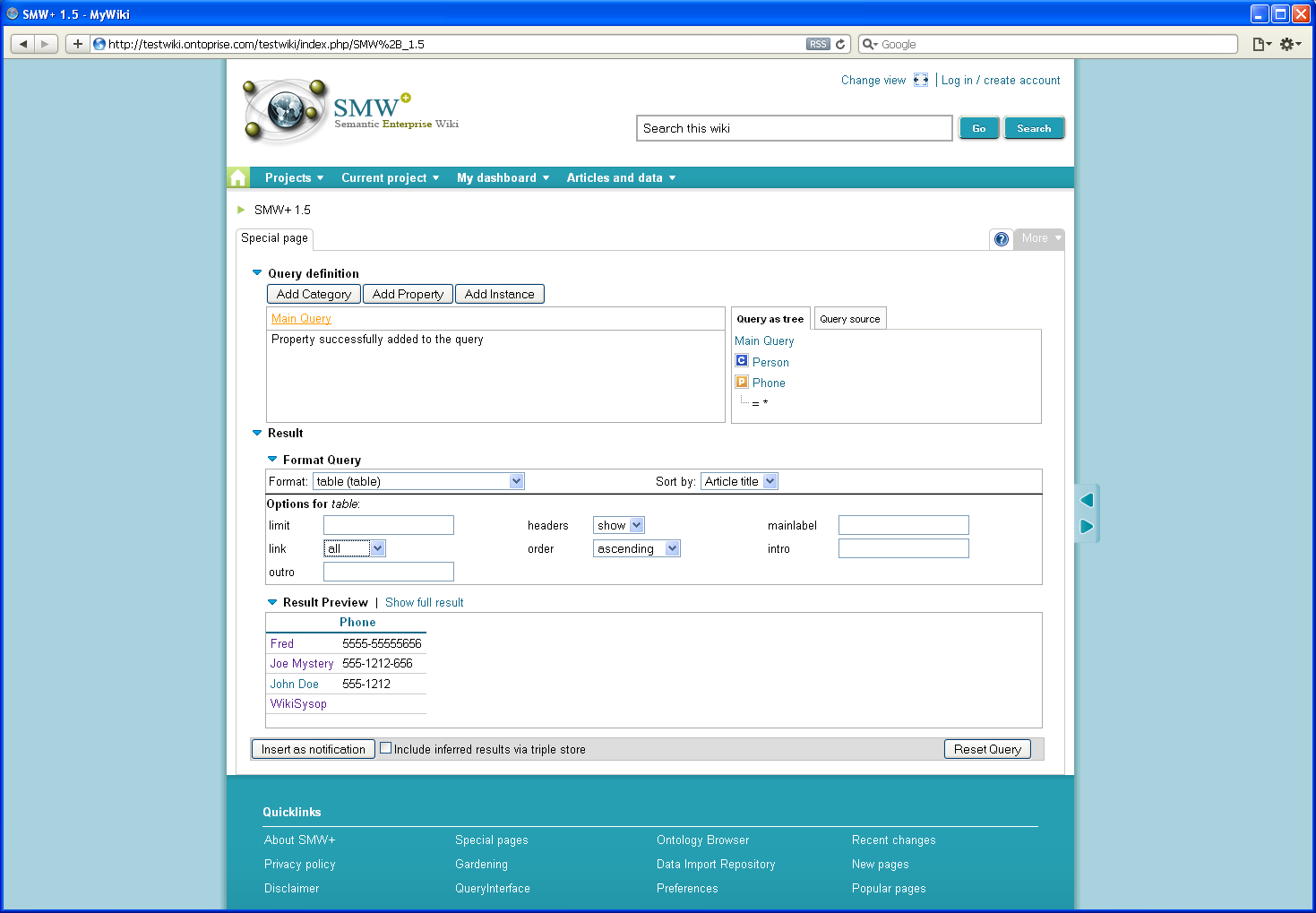Click the Person category icon in query tree
The image size is (1316, 913).
[742, 361]
